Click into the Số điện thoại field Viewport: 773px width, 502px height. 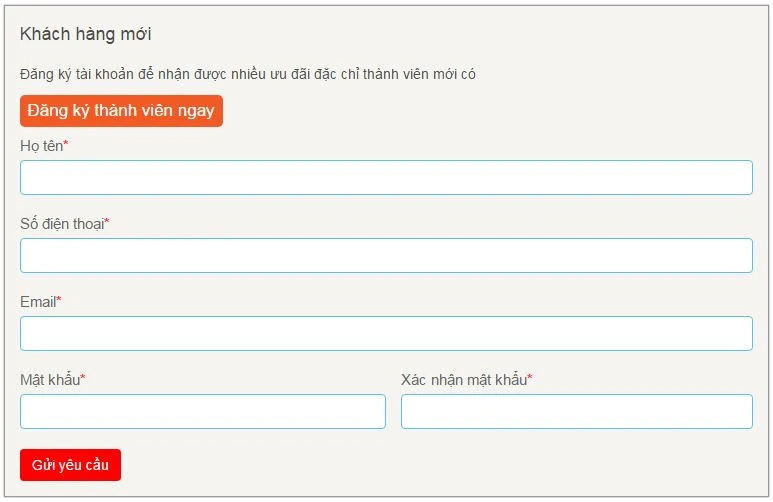tap(386, 256)
